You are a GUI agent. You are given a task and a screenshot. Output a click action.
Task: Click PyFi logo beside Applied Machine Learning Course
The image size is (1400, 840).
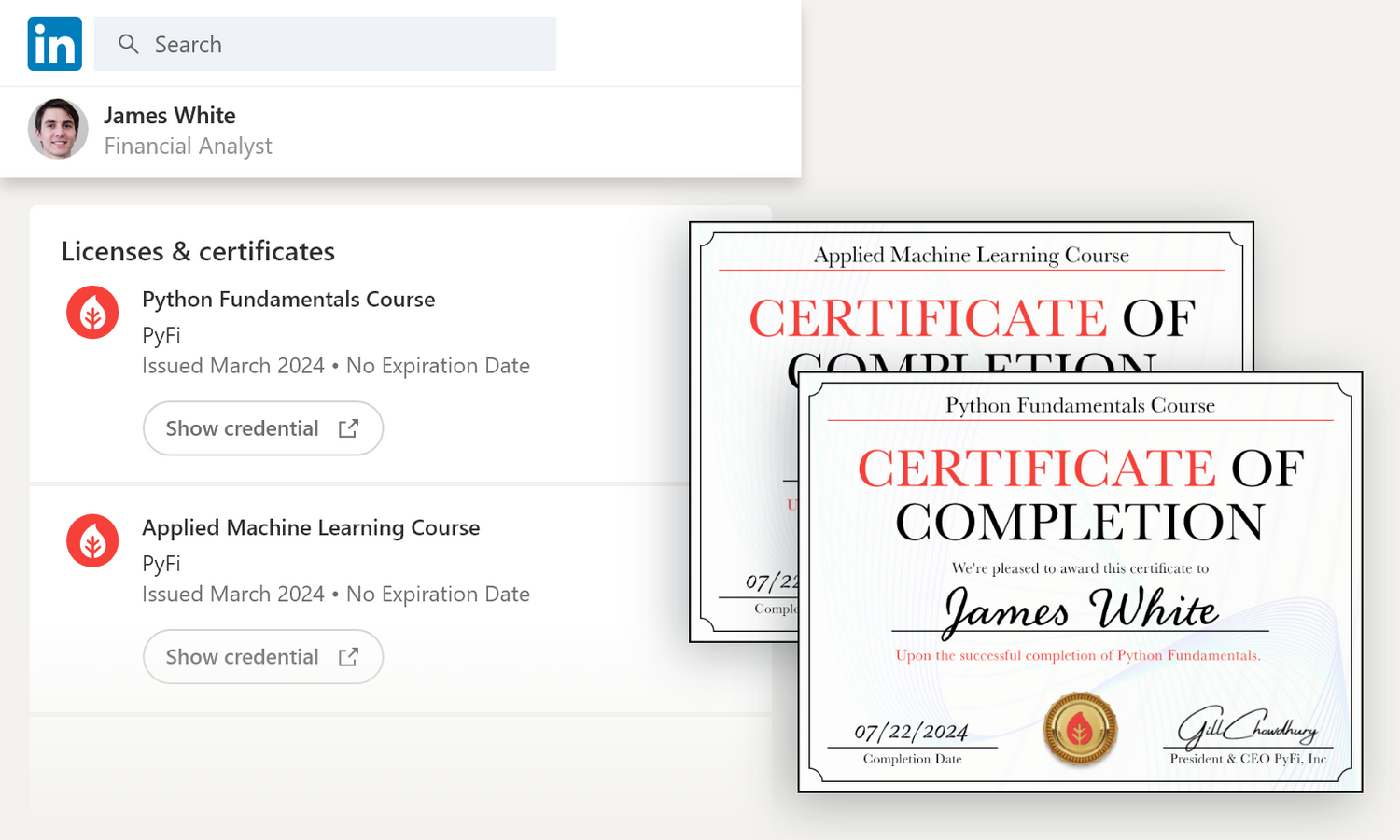pos(92,541)
